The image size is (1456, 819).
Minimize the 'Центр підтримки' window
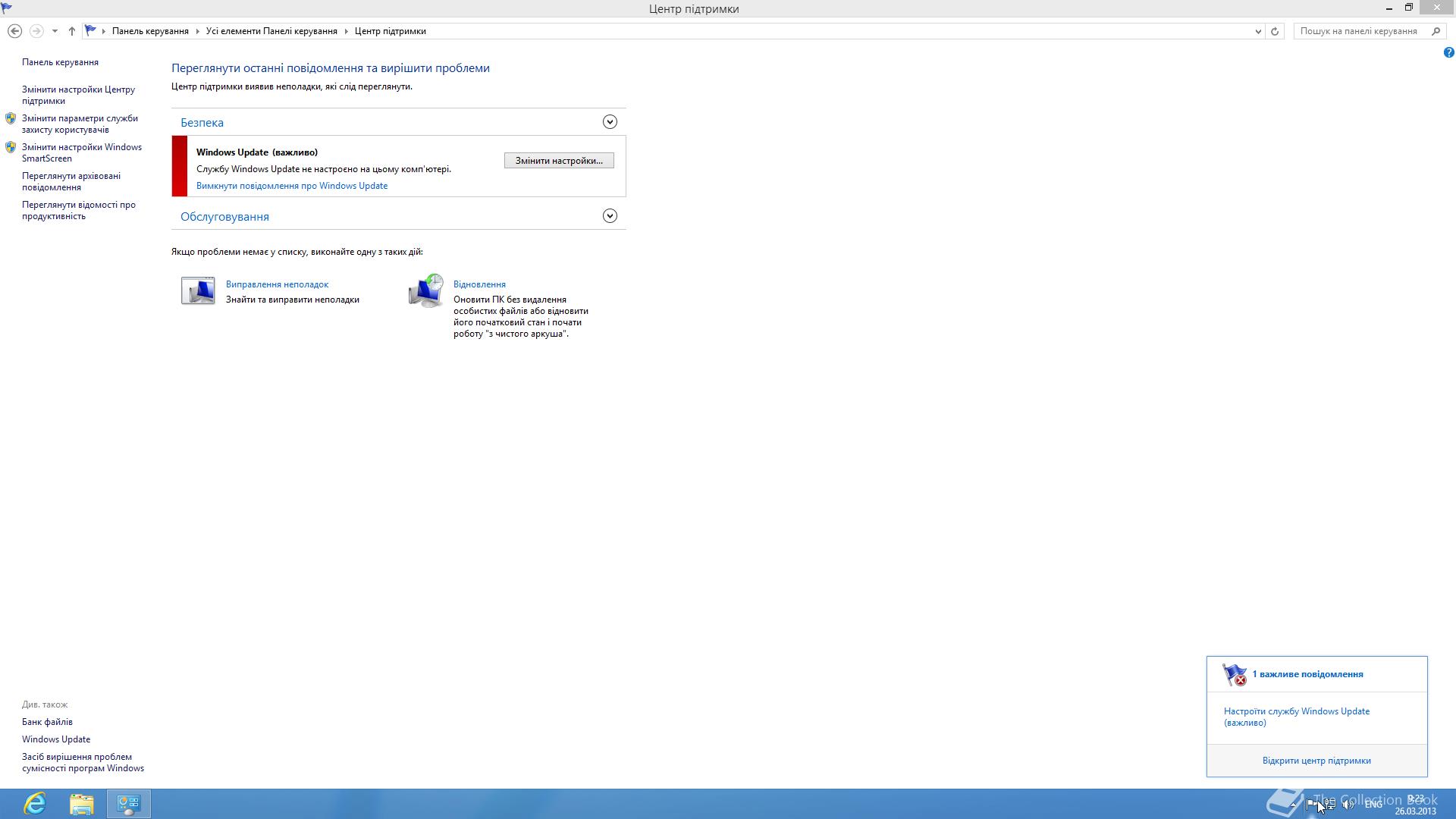(x=1389, y=8)
